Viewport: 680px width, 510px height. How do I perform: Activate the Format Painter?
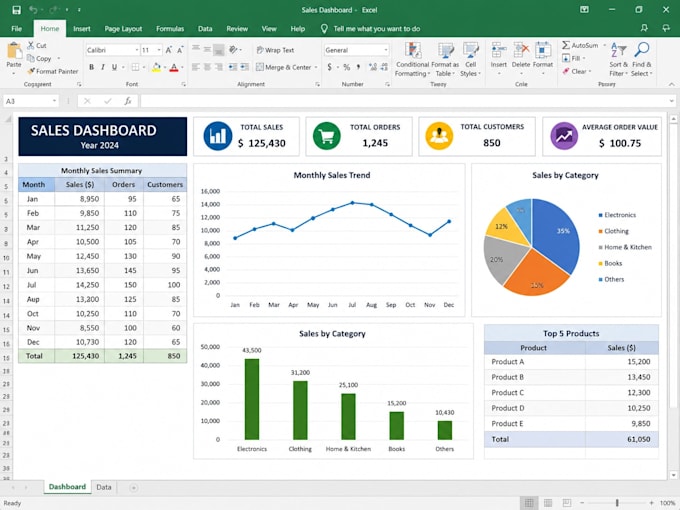point(52,71)
